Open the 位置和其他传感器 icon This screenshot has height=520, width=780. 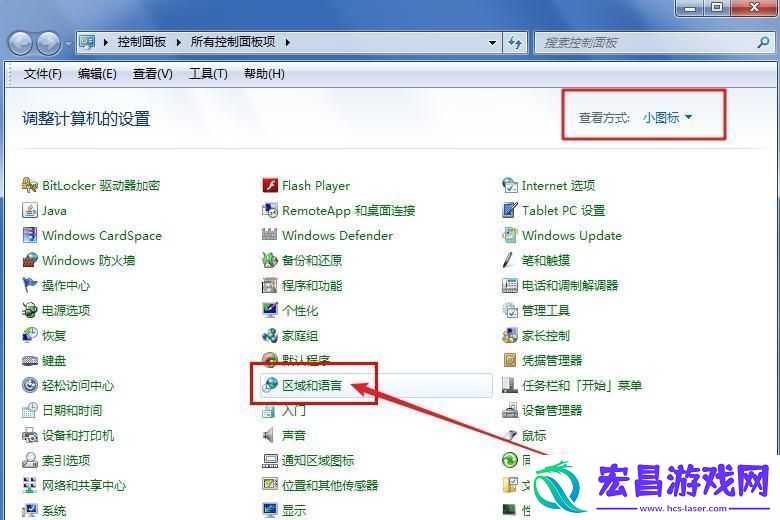[x=270, y=485]
